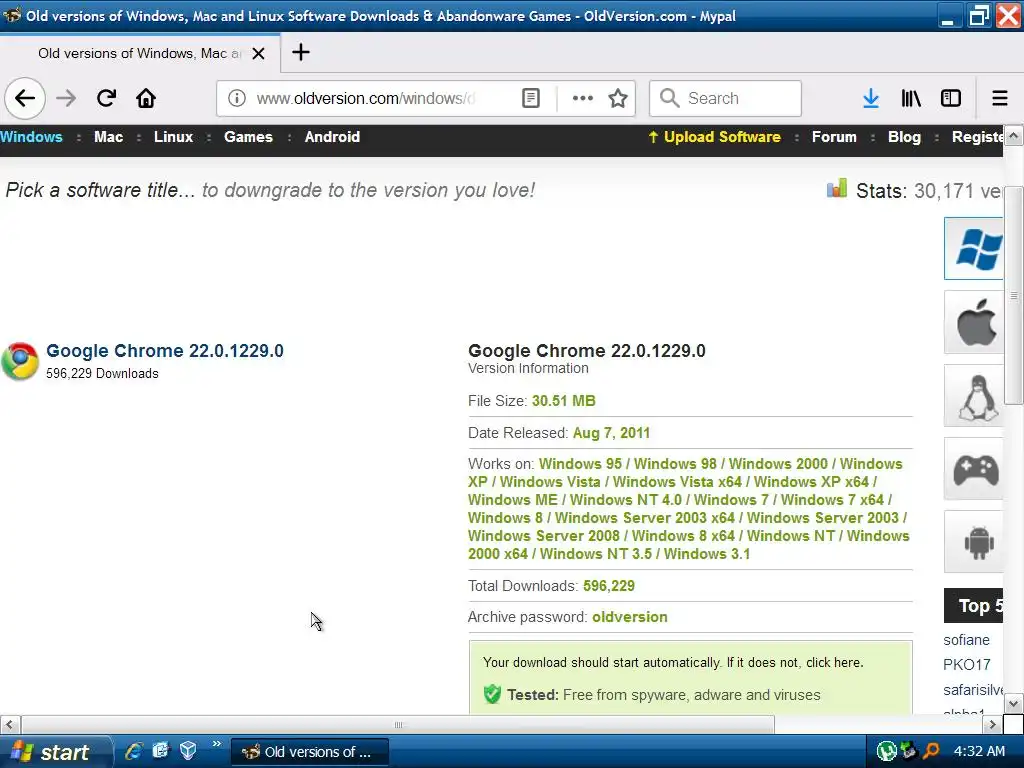
Task: Click the browser Search box
Action: coord(725,99)
